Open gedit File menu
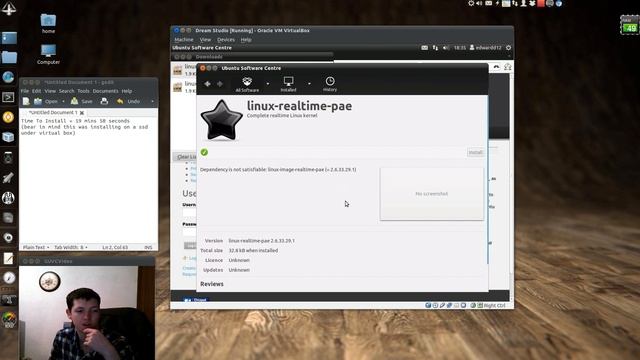Screen dimensions: 640x360 coord(25,91)
